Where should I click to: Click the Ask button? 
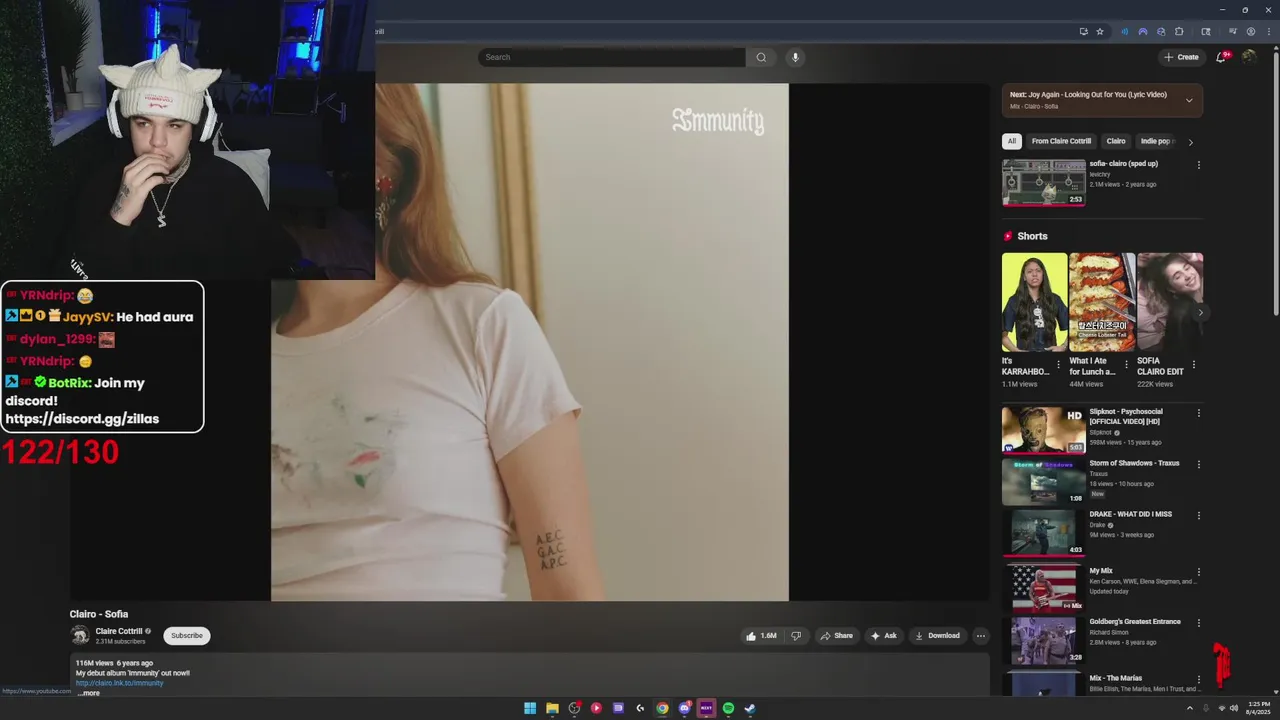(884, 636)
